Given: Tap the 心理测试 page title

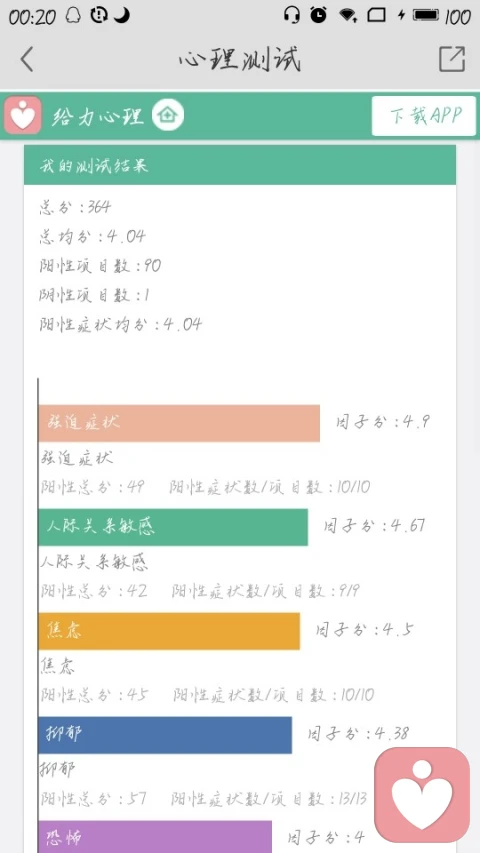Looking at the screenshot, I should [x=239, y=59].
